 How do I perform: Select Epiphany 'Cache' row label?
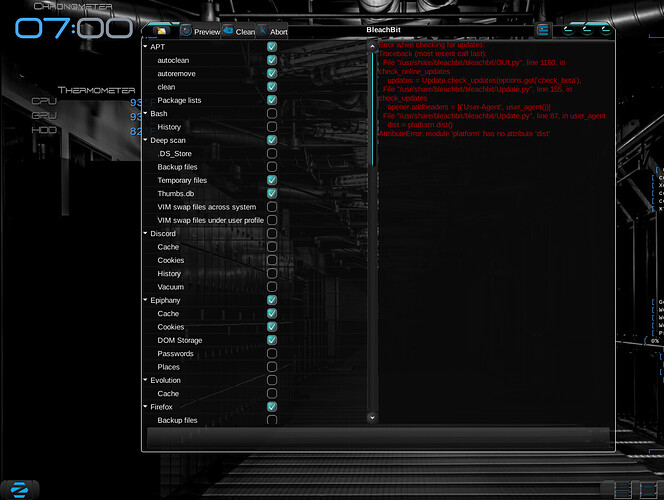[168, 314]
